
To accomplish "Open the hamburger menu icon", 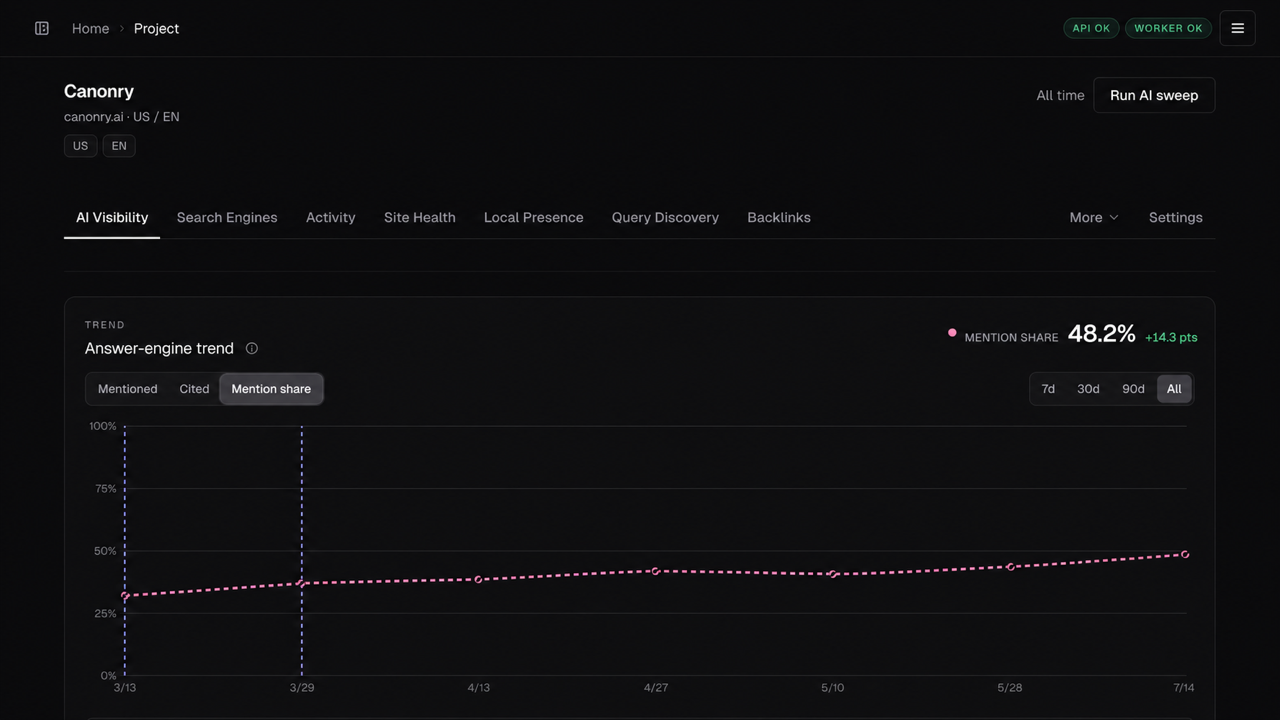I will click(1237, 28).
